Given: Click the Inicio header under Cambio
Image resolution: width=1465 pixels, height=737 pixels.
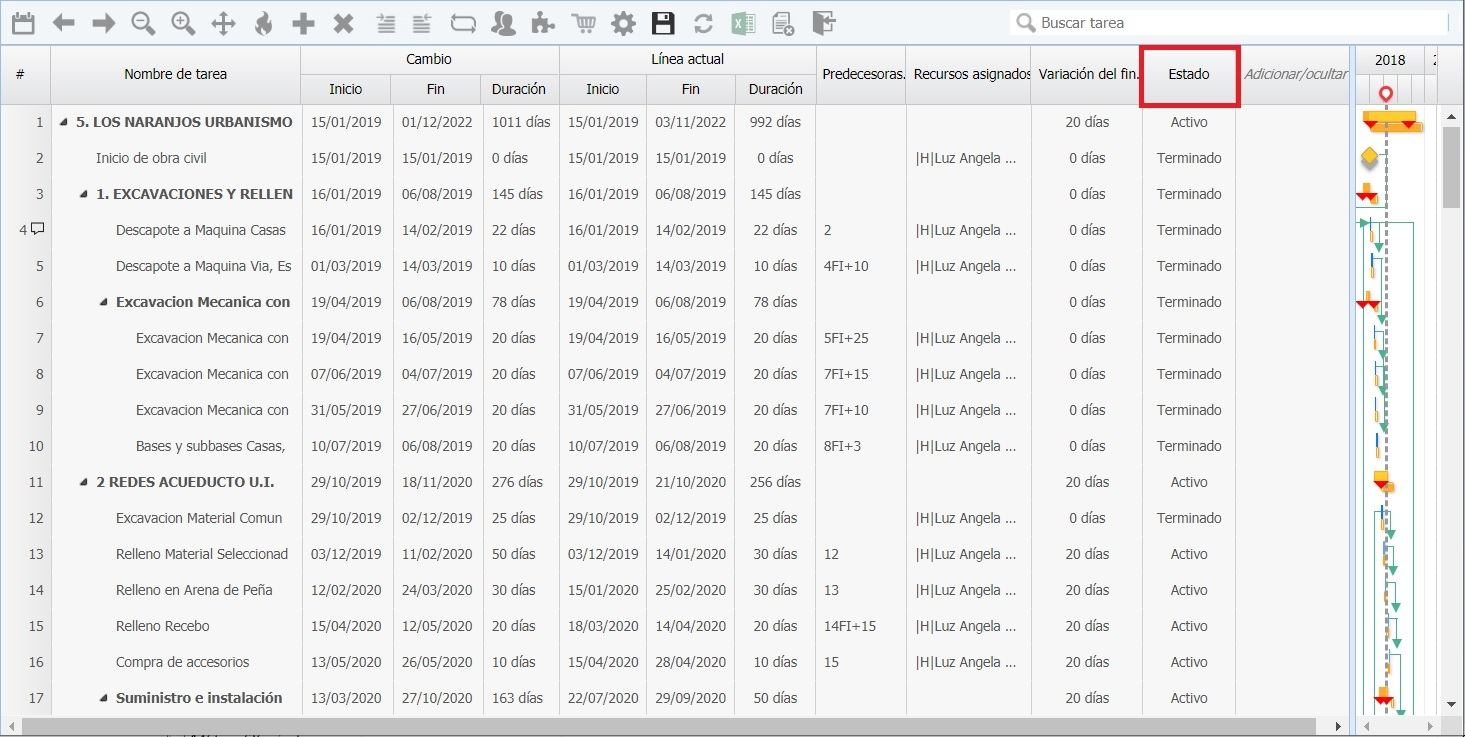Looking at the screenshot, I should tap(346, 89).
